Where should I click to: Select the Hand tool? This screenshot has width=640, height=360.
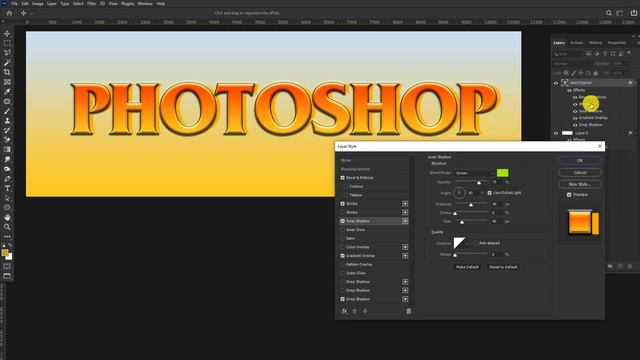[7, 217]
